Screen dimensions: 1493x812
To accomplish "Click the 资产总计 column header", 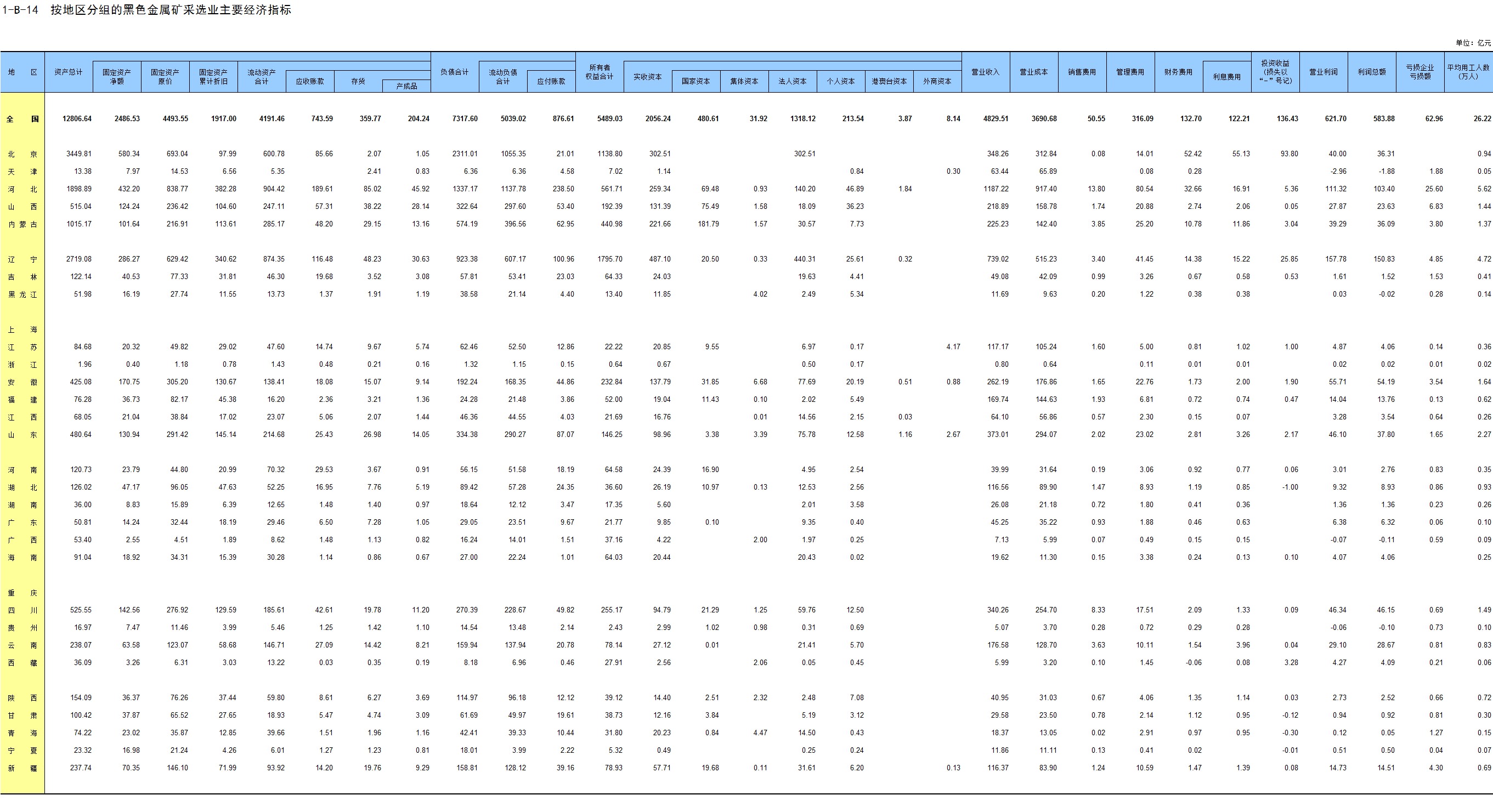I will pos(69,72).
